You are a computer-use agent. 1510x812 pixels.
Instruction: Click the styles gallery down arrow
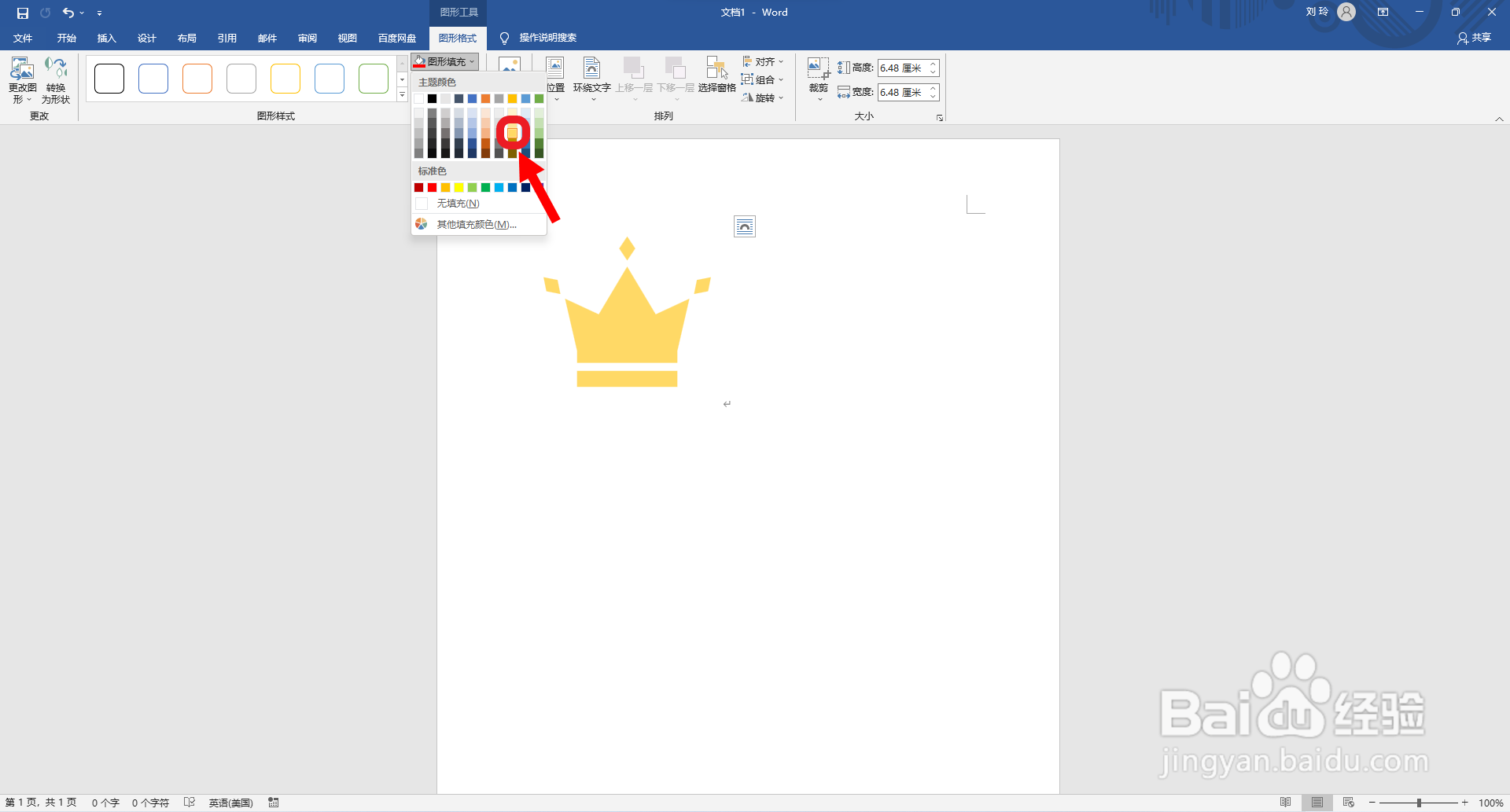(402, 79)
